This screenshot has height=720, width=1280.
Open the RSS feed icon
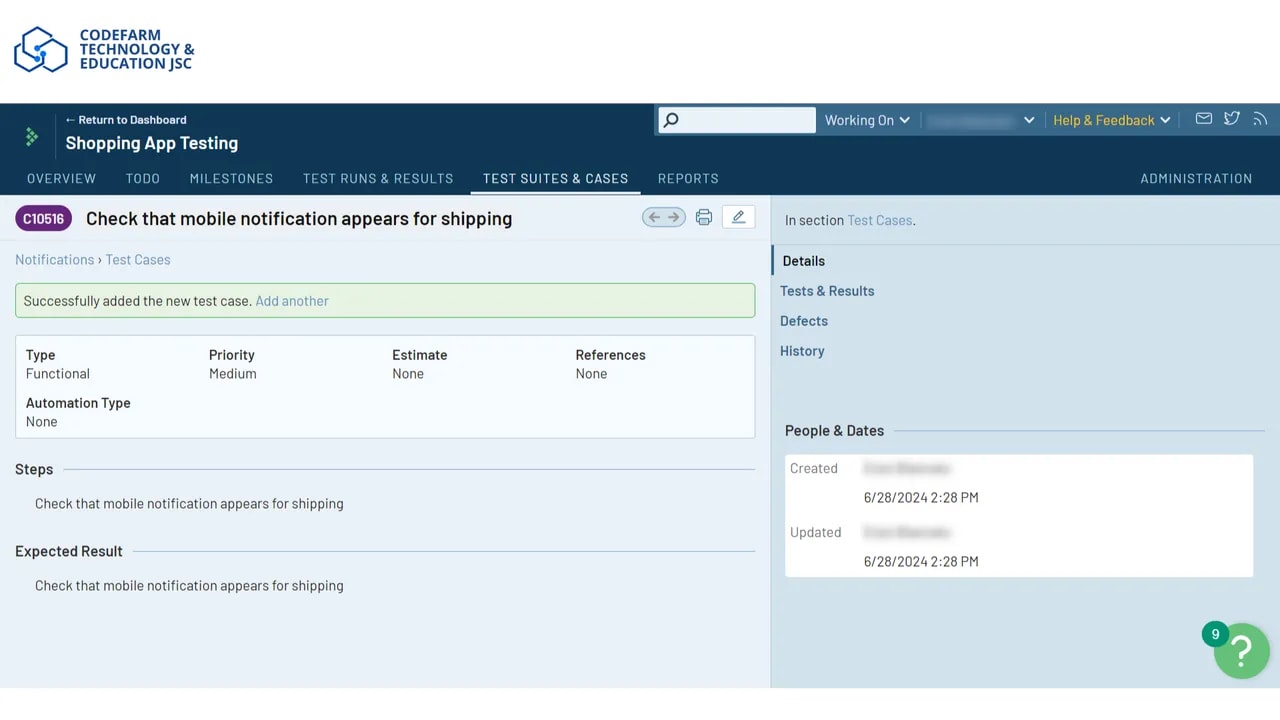click(1260, 119)
